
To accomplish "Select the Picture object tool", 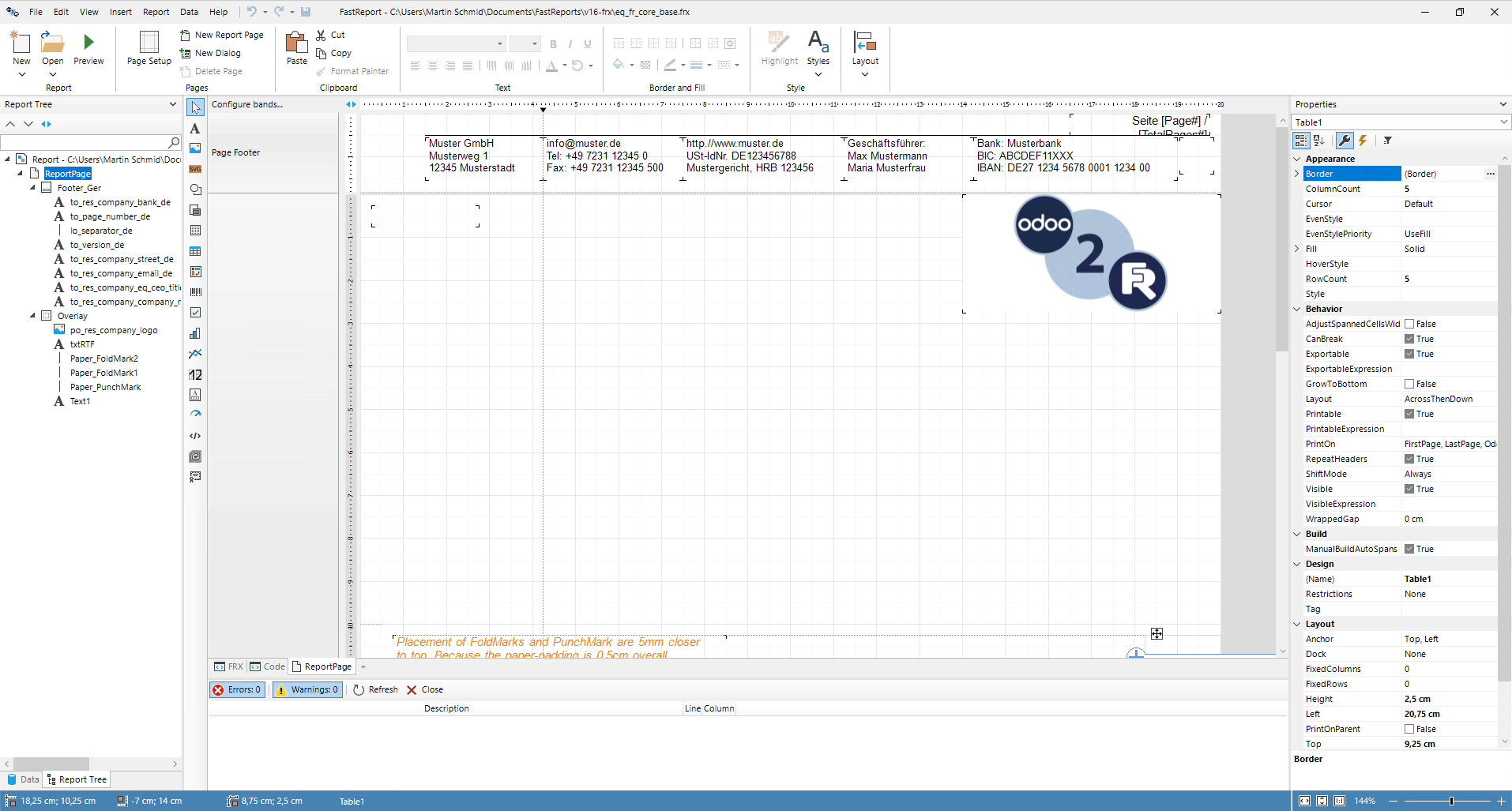I will (194, 148).
